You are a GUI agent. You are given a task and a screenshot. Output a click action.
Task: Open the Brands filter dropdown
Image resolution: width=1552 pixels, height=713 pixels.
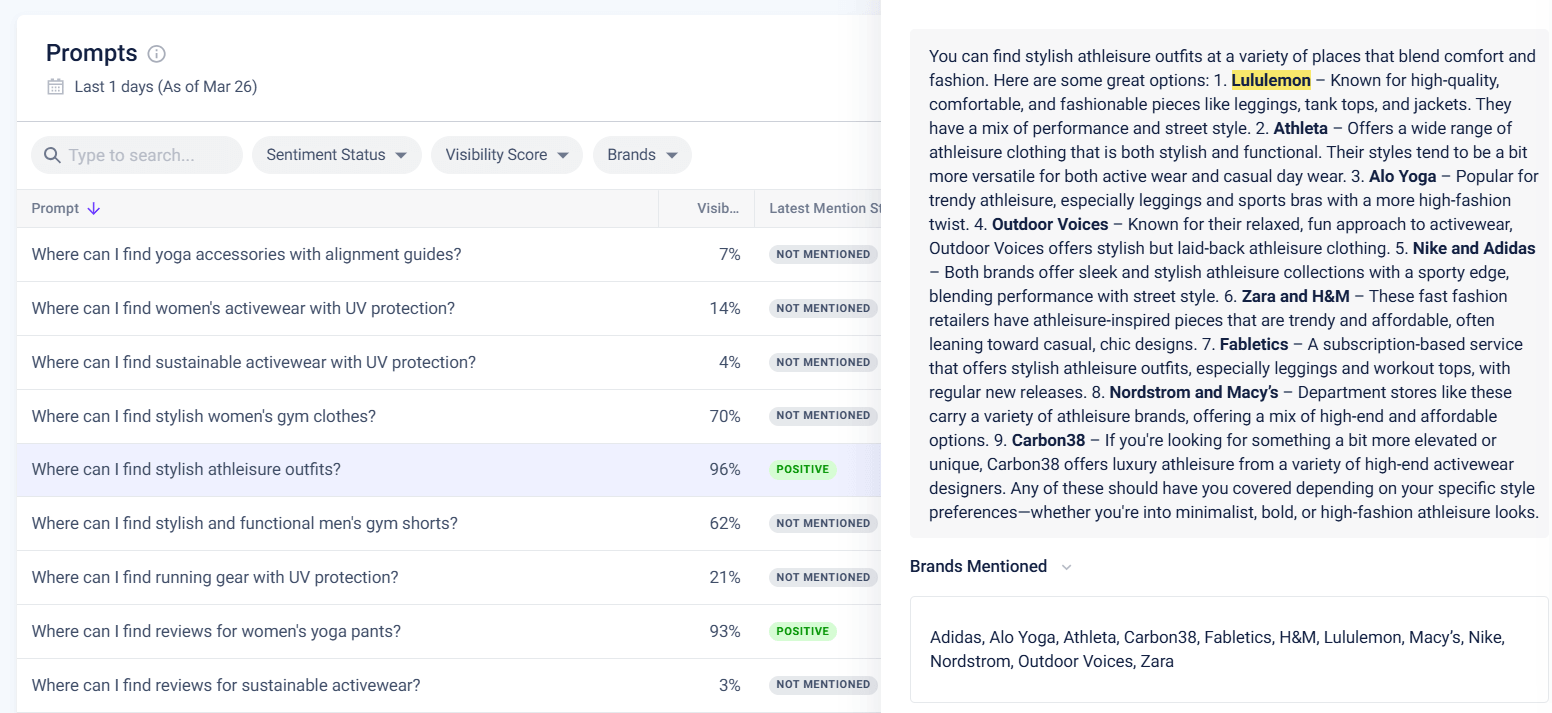click(642, 155)
